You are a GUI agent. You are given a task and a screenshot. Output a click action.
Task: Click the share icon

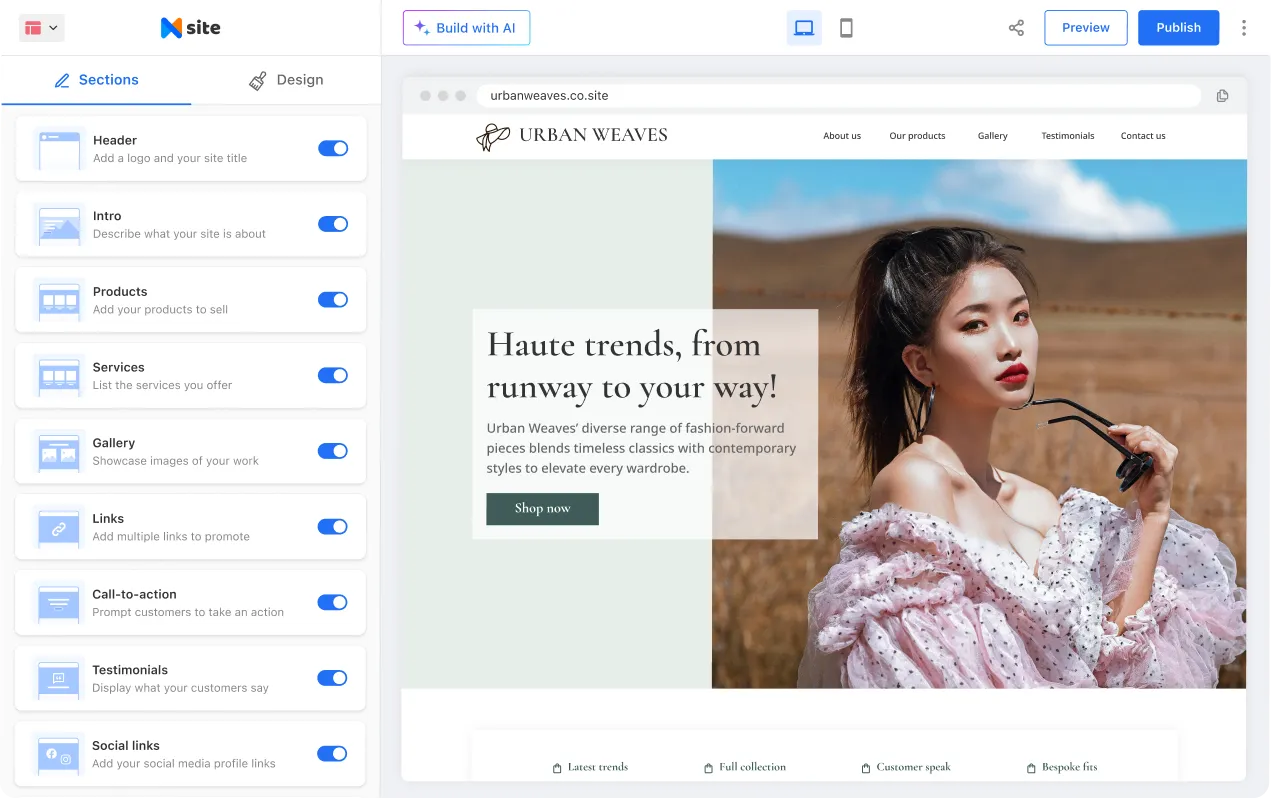(1016, 28)
